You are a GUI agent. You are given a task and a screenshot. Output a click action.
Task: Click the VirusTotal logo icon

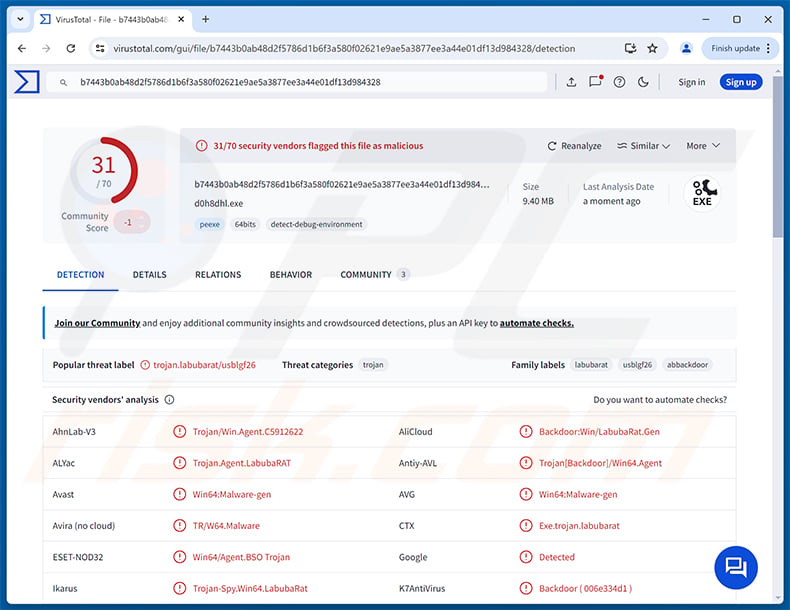(x=27, y=82)
